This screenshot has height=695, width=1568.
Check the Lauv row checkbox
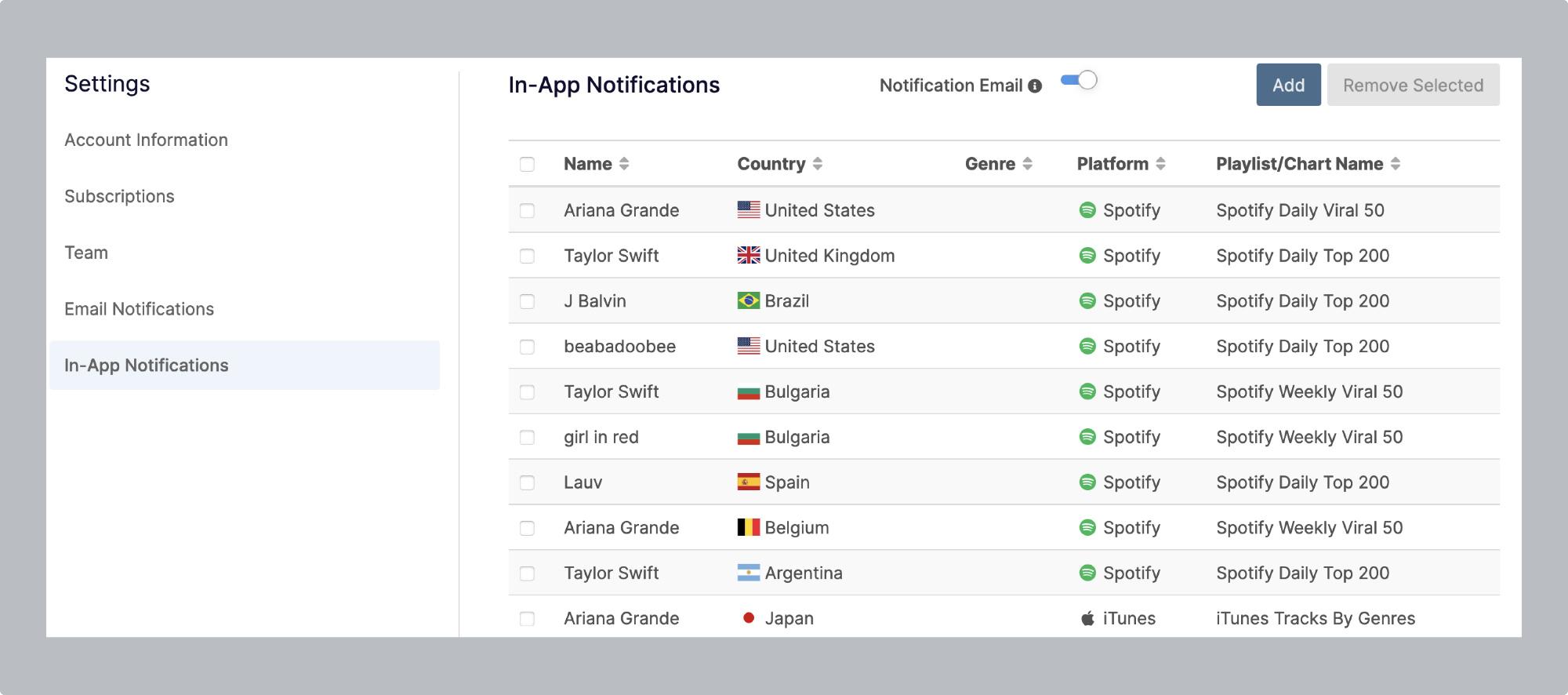tap(527, 482)
